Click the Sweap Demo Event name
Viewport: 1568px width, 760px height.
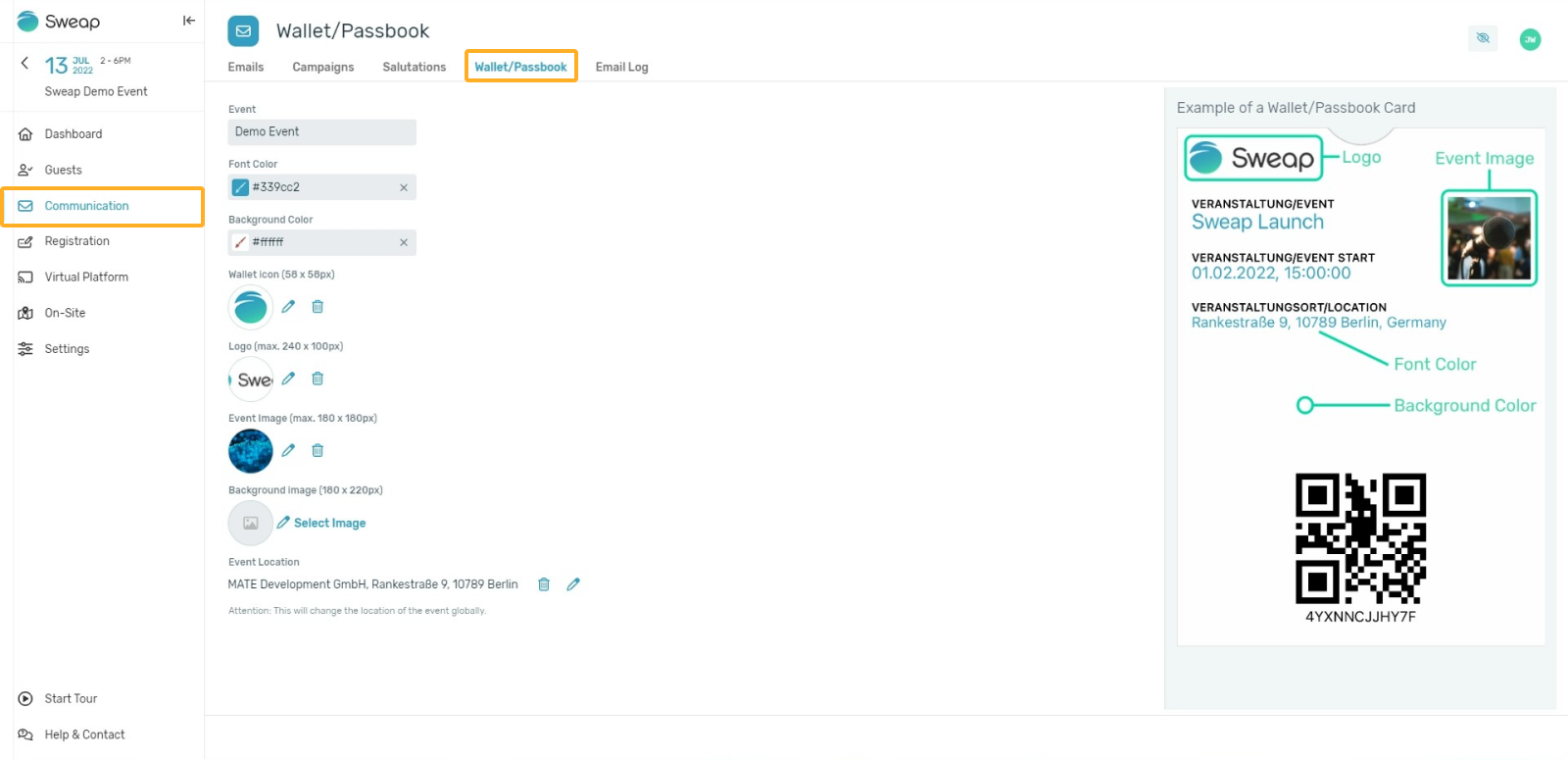coord(96,91)
